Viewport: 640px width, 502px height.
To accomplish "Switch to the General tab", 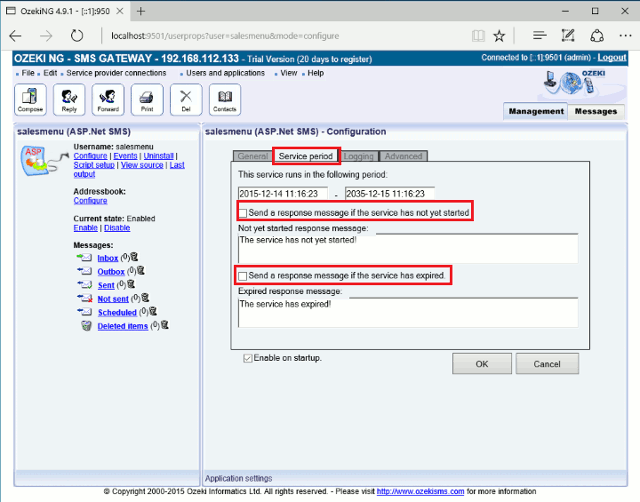I will point(253,156).
